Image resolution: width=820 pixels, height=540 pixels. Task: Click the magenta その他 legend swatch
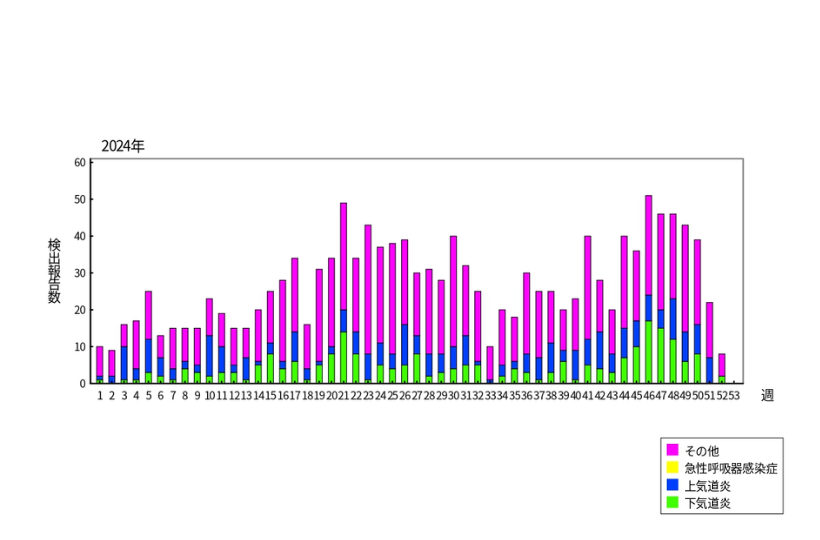tap(673, 451)
